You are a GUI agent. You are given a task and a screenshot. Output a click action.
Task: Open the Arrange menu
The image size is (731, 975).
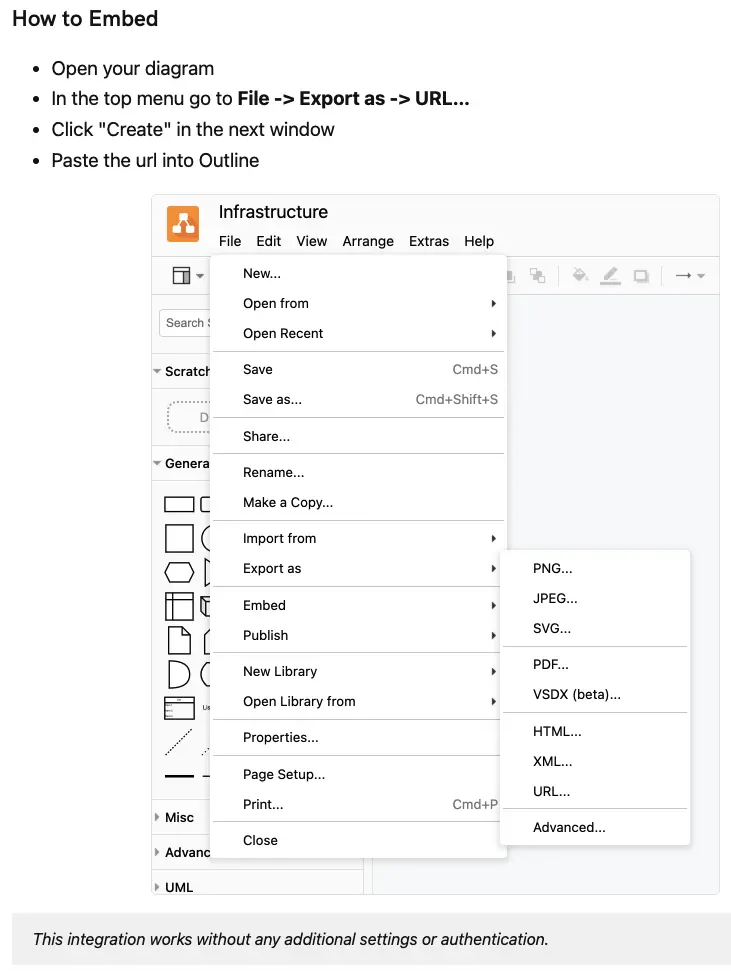pos(368,241)
